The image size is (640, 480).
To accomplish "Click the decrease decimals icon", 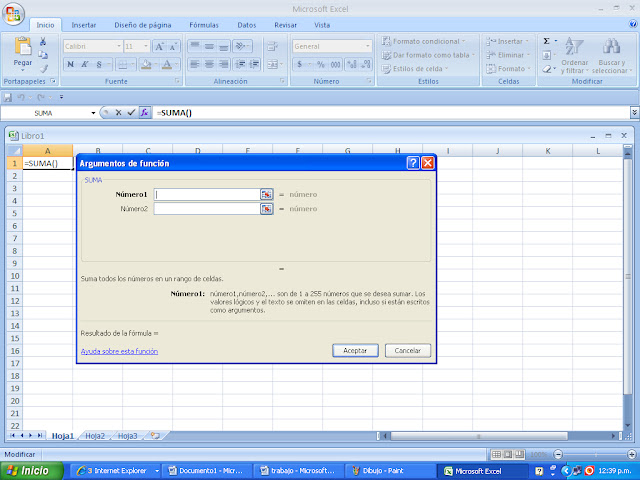I will [366, 64].
